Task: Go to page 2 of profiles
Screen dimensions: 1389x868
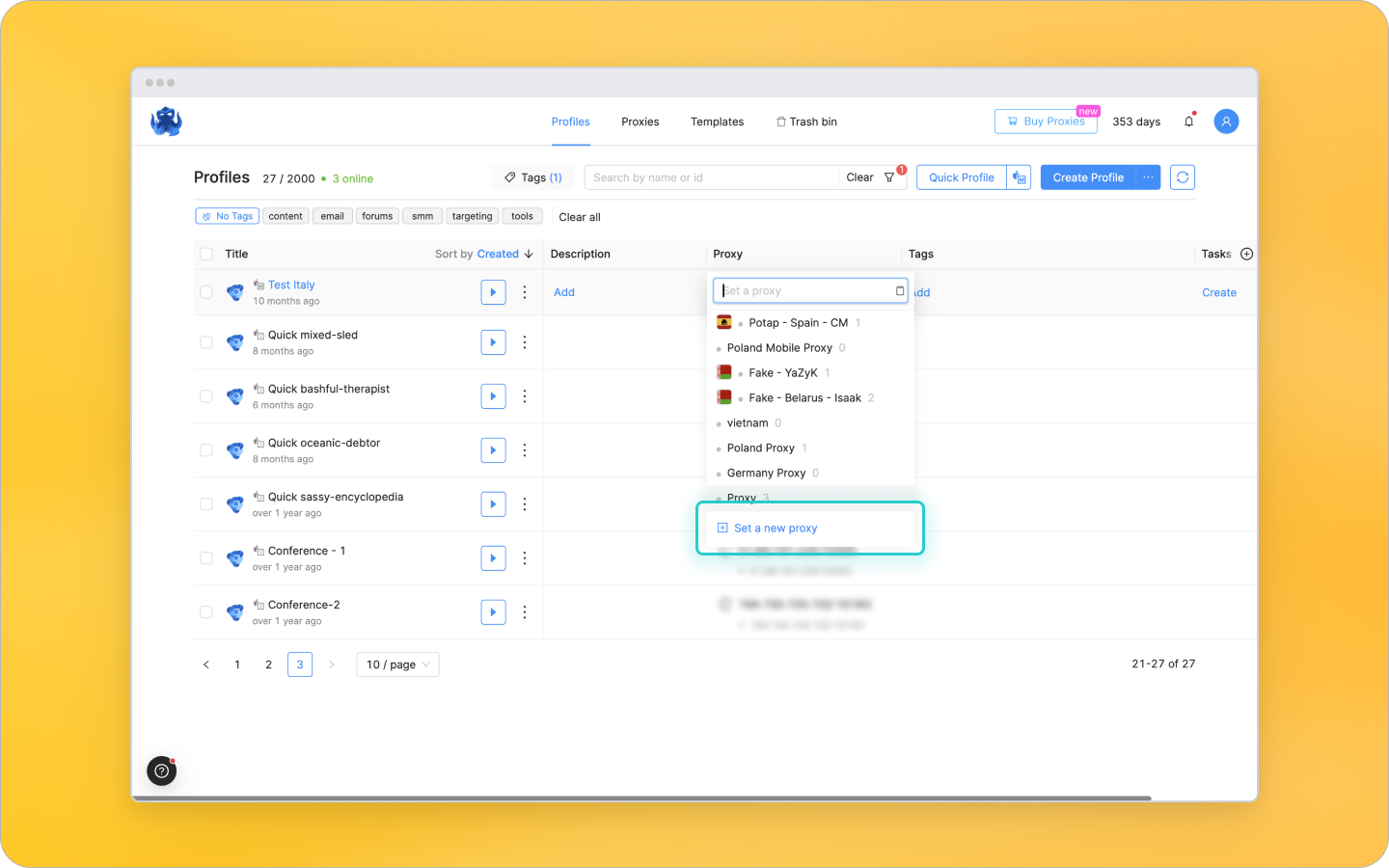Action: click(268, 664)
